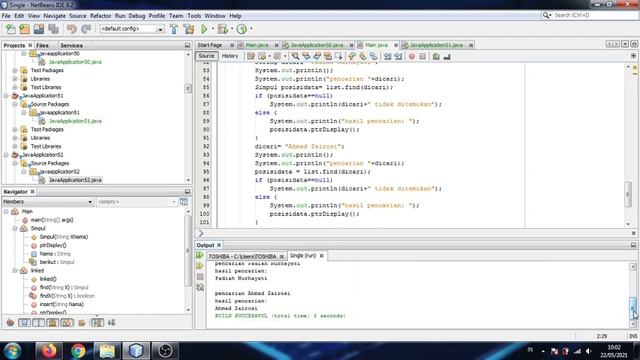The width and height of the screenshot is (640, 360).
Task: Toggle Sort by Name in Navigator
Action: [x=97, y=323]
